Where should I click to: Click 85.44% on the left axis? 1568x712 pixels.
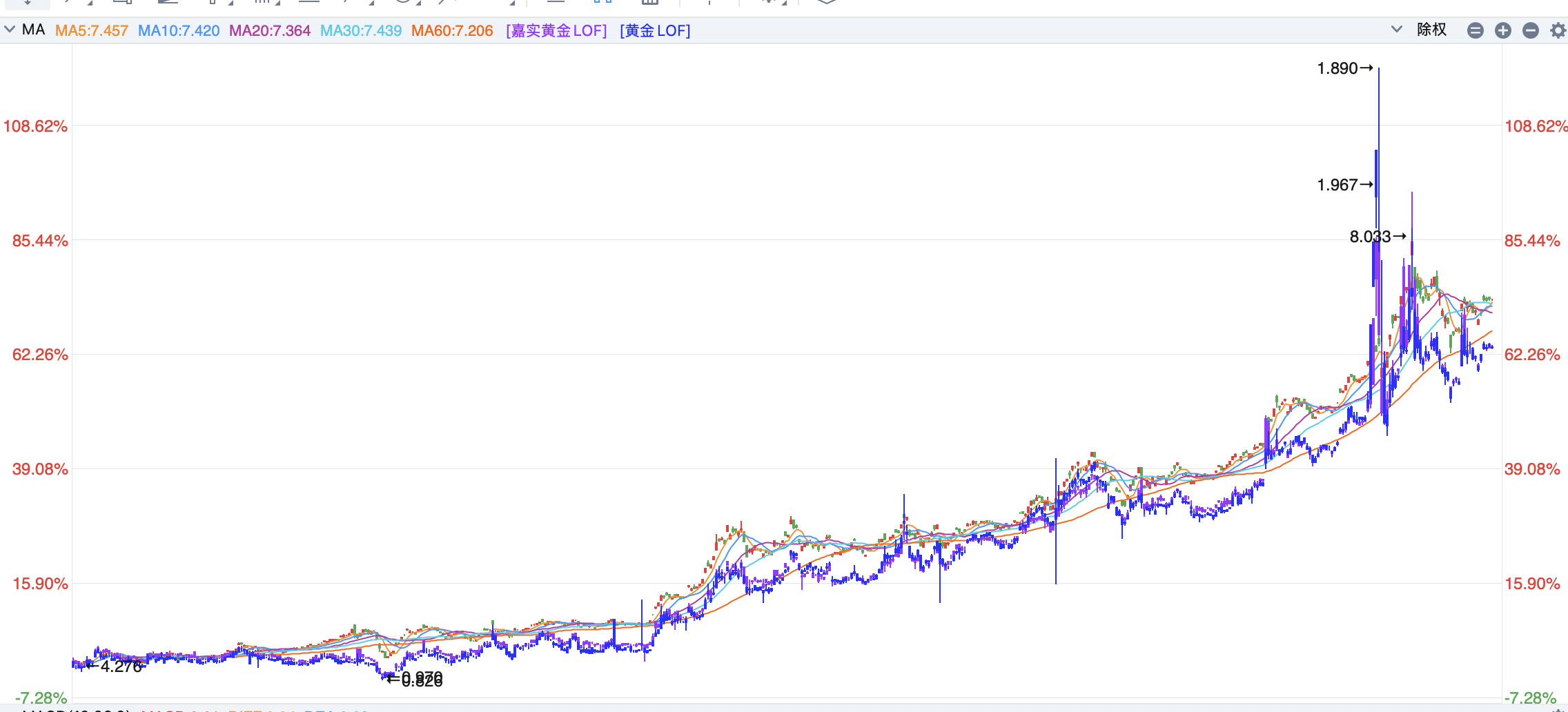[40, 241]
